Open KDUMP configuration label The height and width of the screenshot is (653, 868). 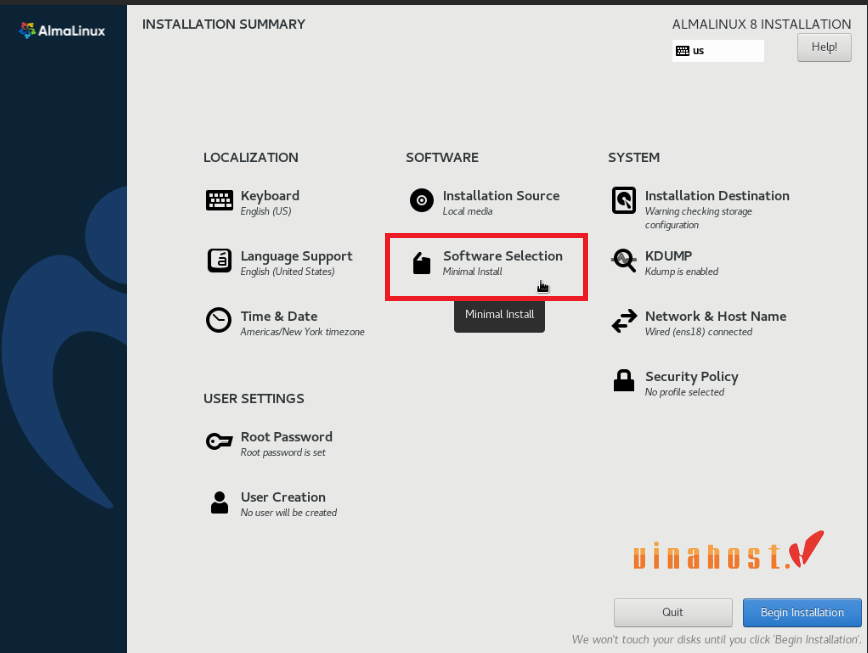pos(668,256)
